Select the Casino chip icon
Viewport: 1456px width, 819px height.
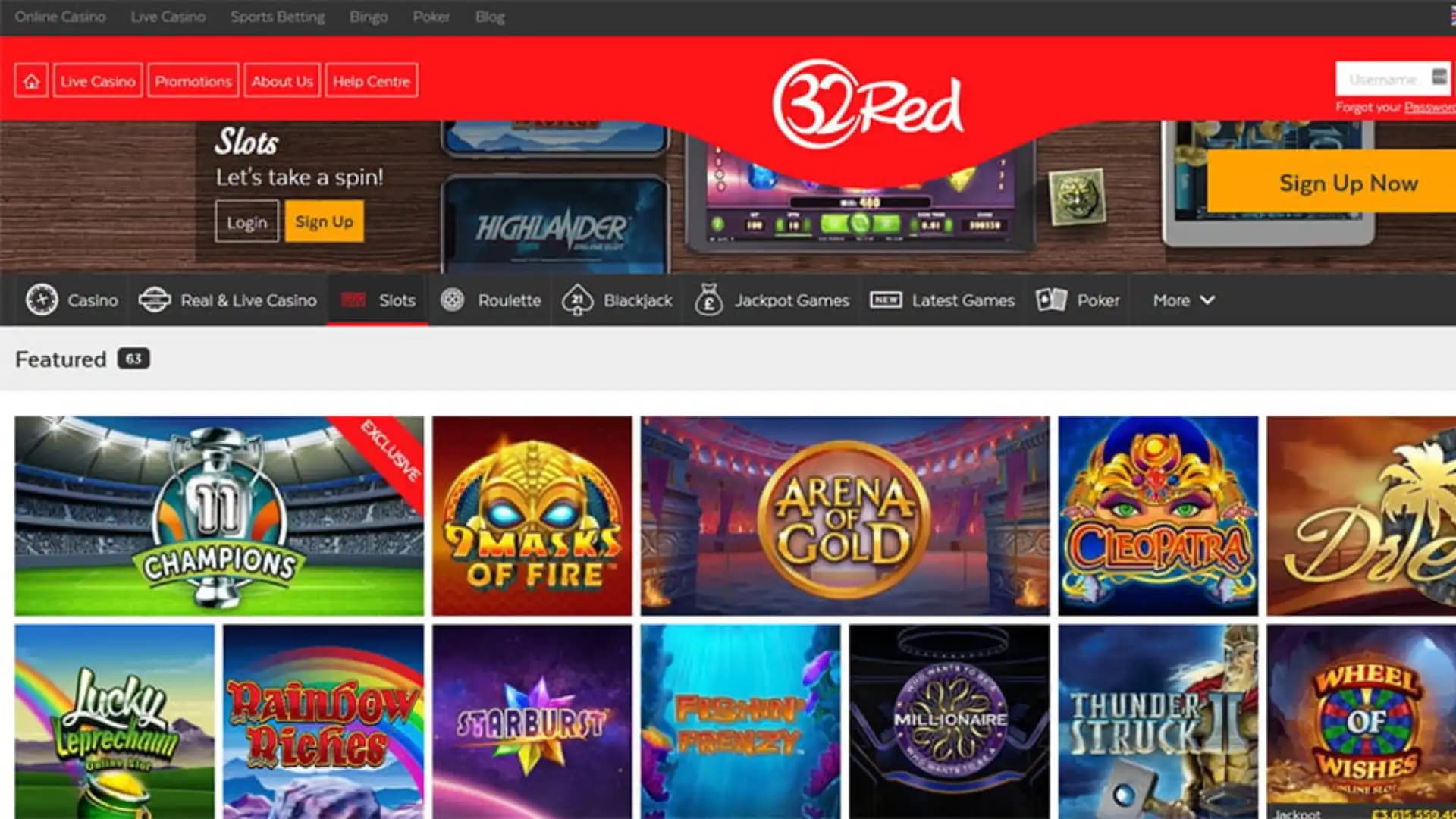42,300
